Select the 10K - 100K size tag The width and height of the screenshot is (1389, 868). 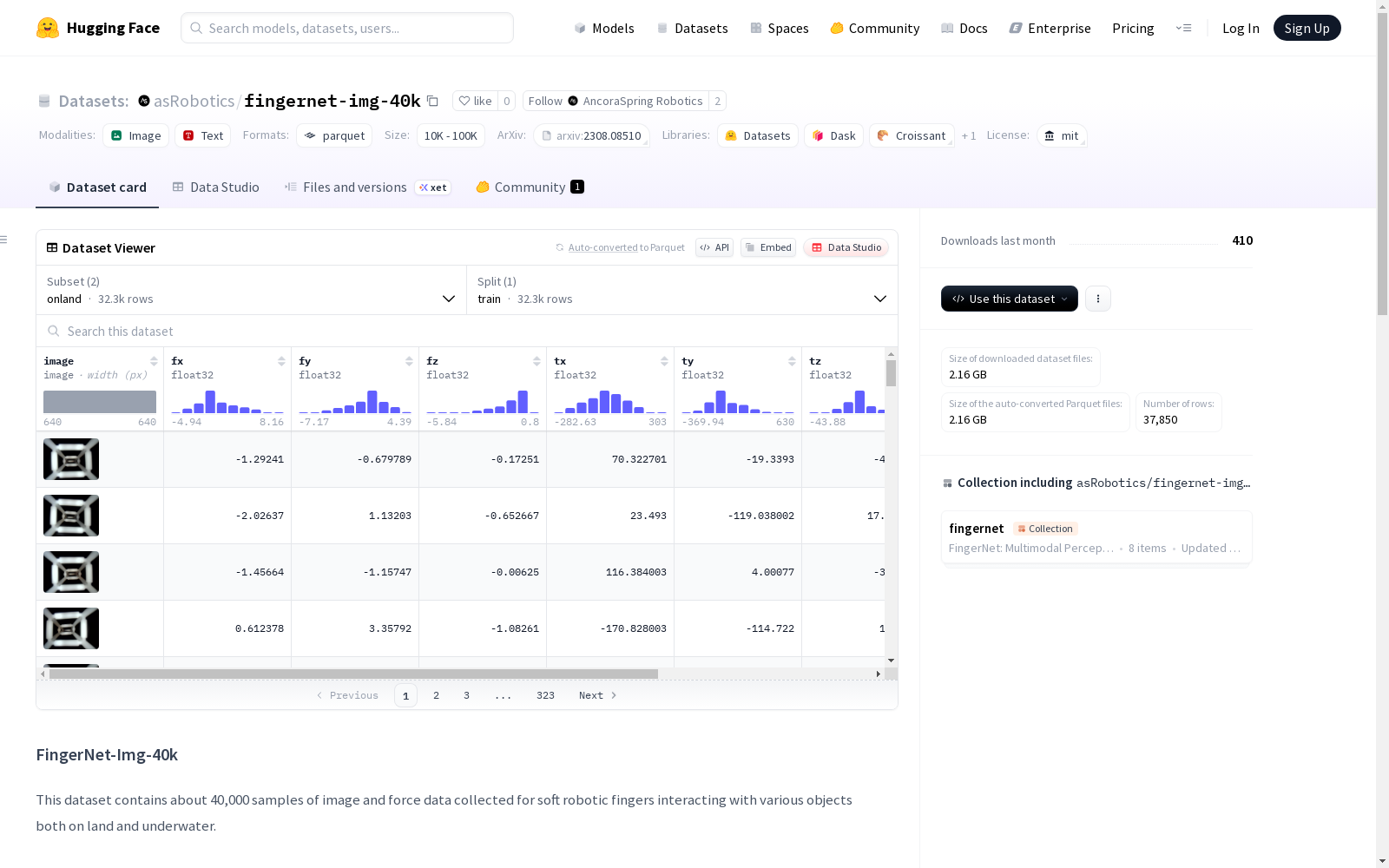[451, 136]
